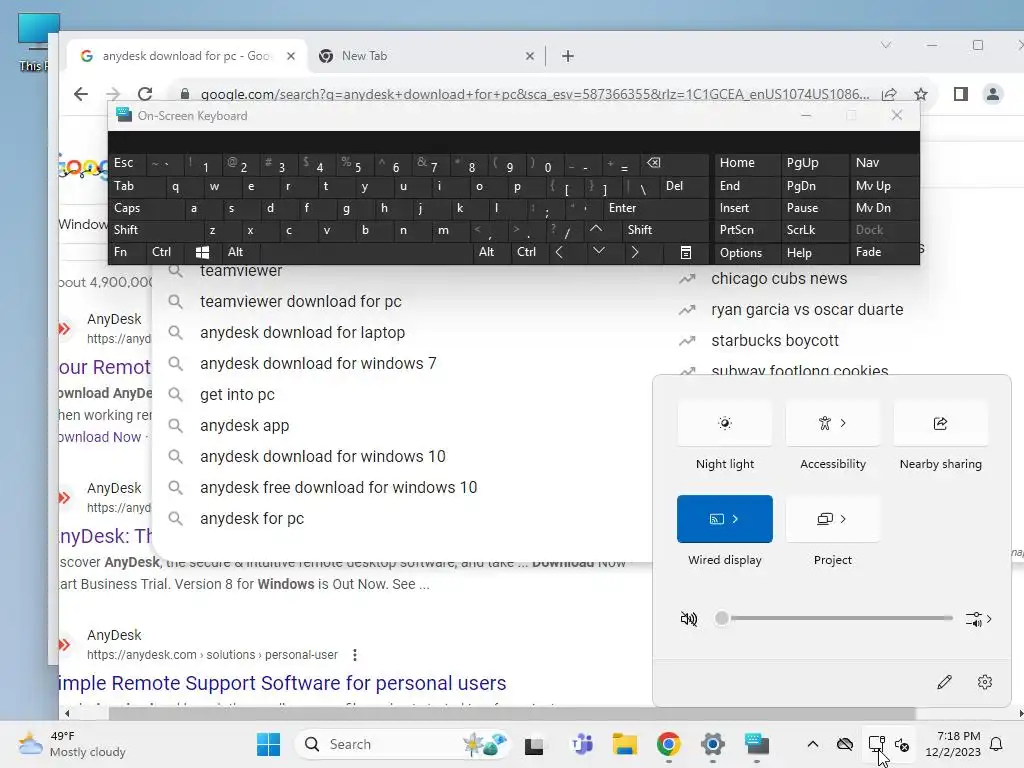1024x768 pixels.
Task: Open notification bell in taskbar
Action: tap(997, 744)
